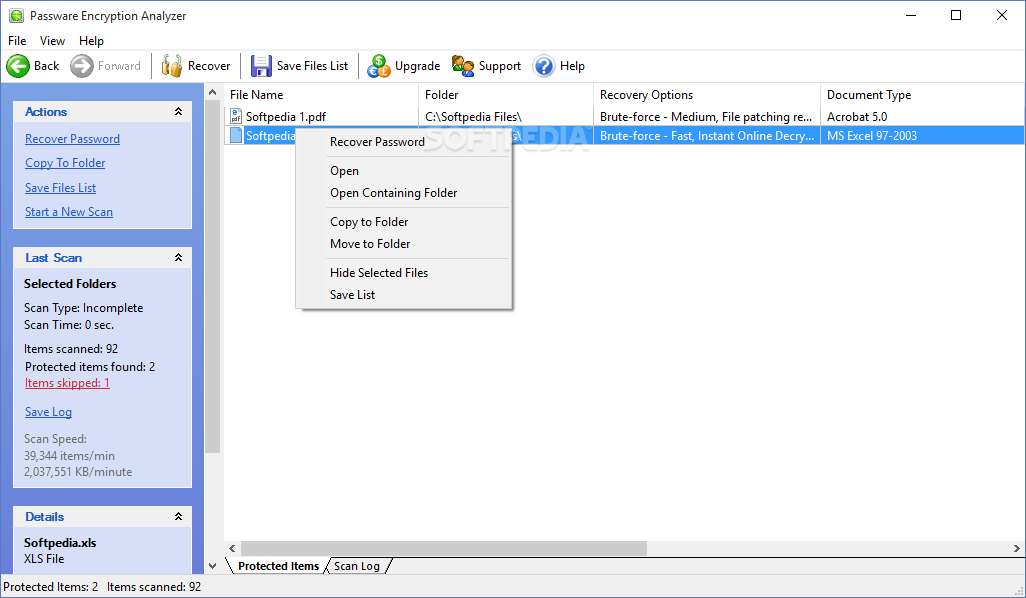
Task: Click the Copy To Folder link in Actions
Action: point(65,163)
